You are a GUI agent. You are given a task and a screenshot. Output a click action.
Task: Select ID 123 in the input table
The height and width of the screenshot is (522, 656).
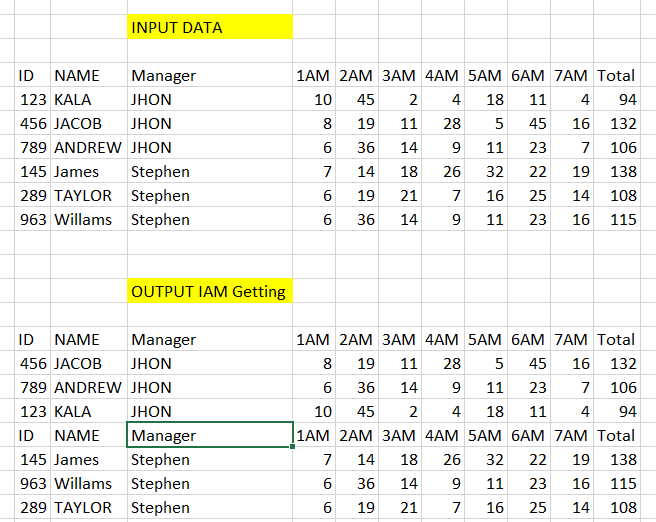tap(33, 99)
